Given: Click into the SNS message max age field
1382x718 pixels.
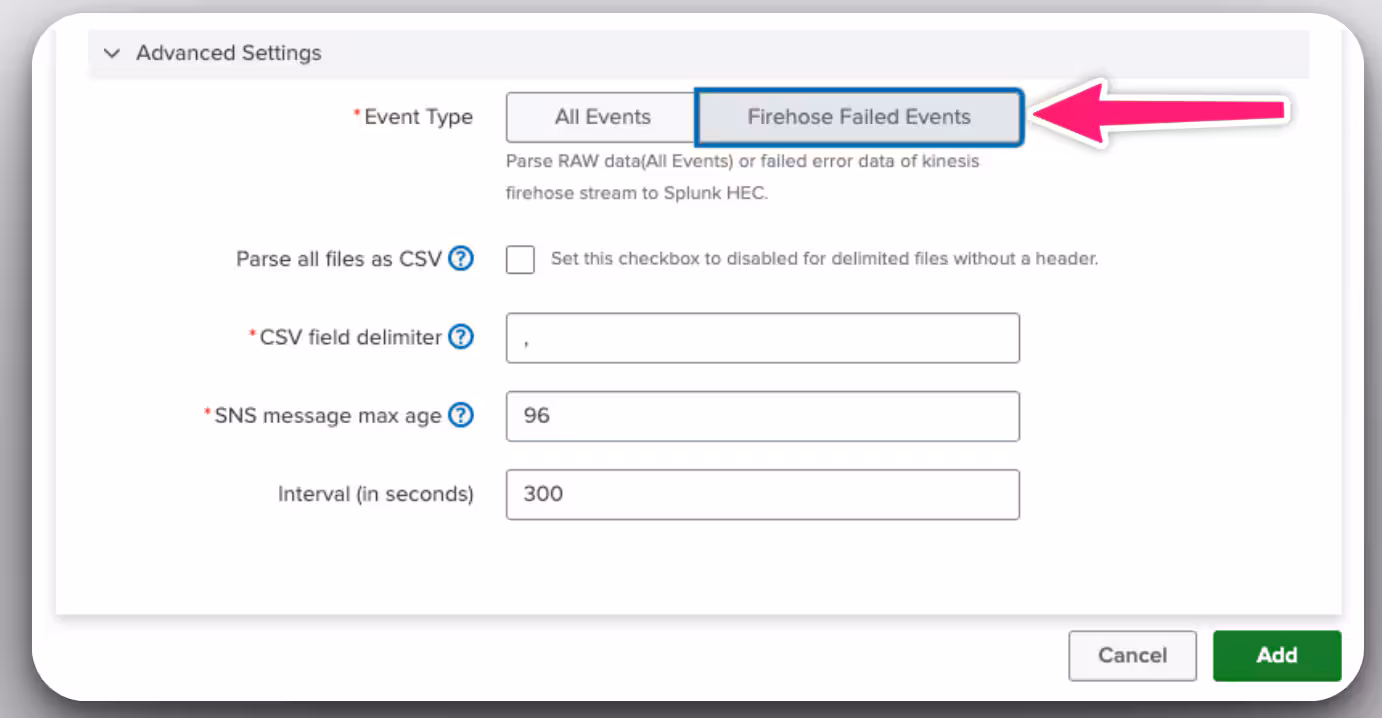Looking at the screenshot, I should point(762,416).
